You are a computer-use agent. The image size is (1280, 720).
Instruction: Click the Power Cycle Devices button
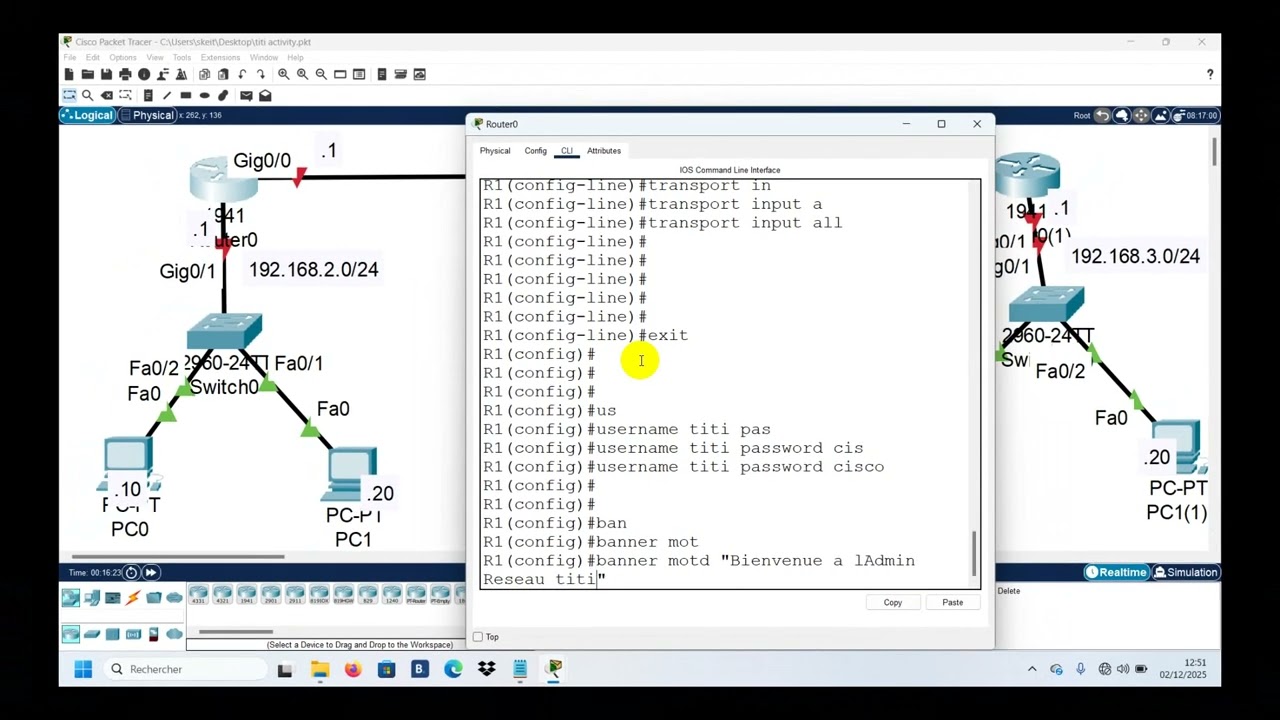tap(131, 572)
